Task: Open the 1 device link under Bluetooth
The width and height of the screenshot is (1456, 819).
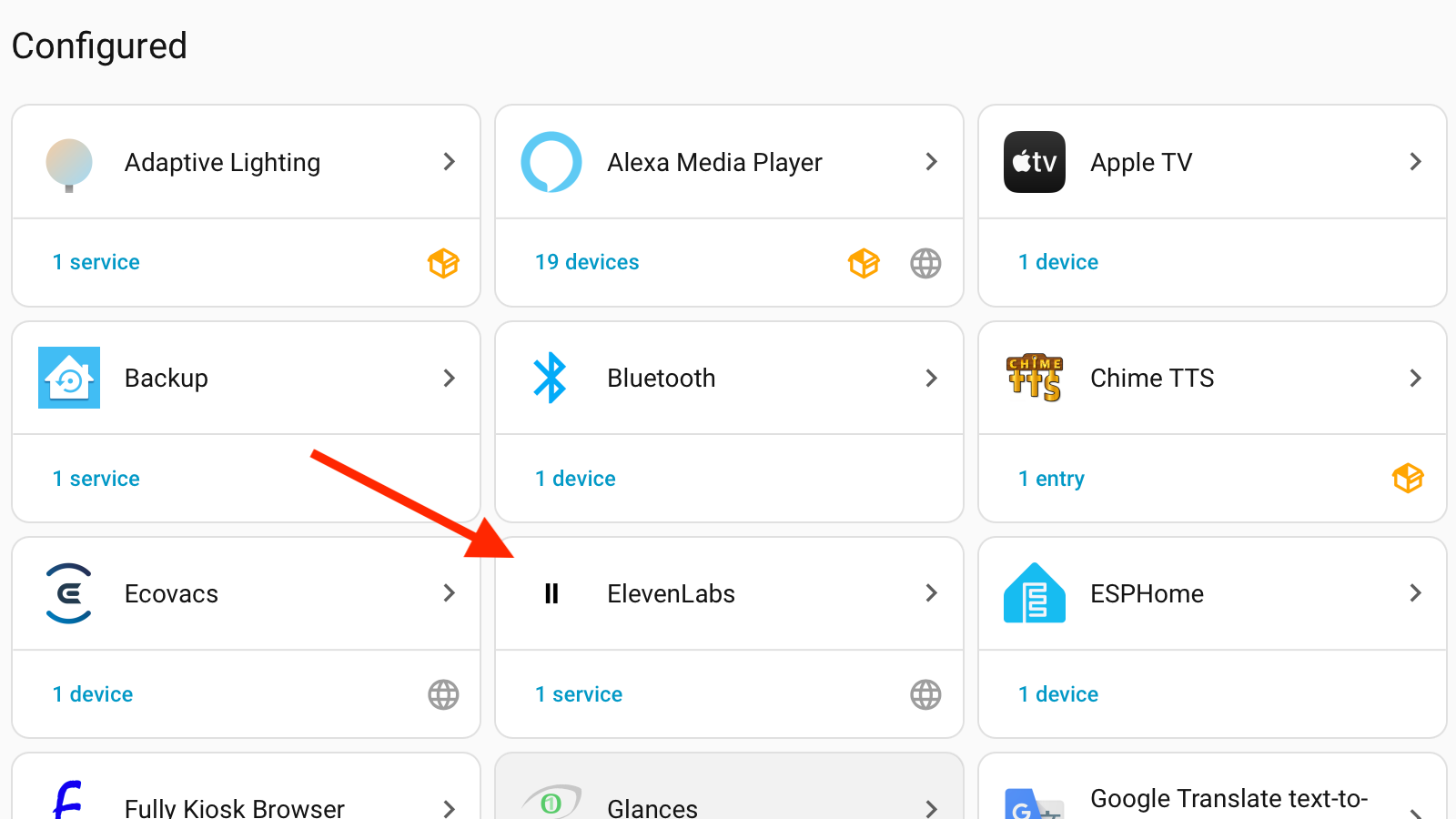Action: tap(575, 479)
